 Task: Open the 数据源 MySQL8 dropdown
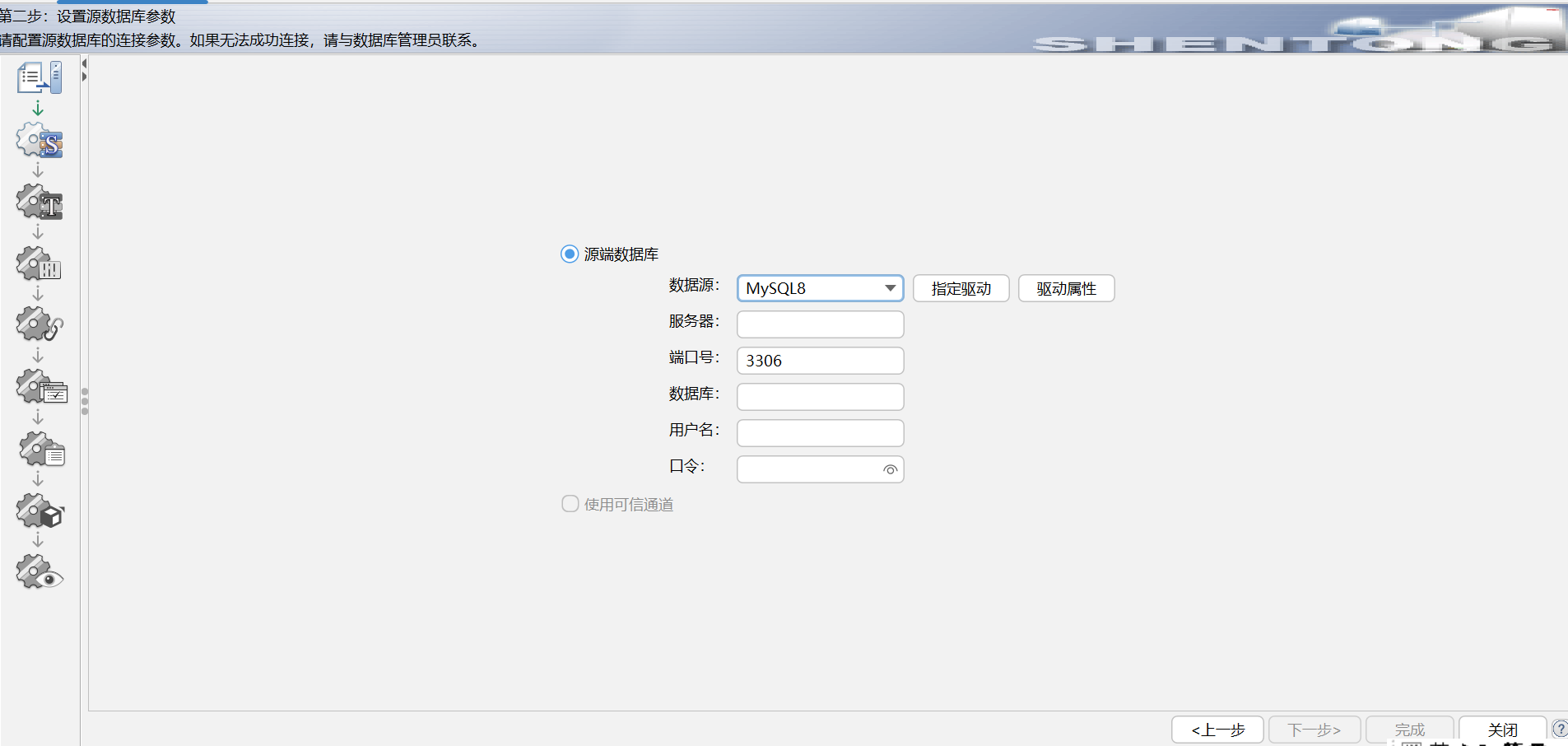821,288
